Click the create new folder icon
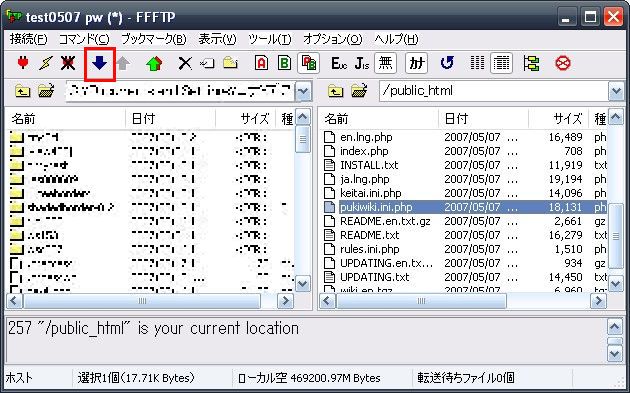630x393 pixels. (x=230, y=63)
